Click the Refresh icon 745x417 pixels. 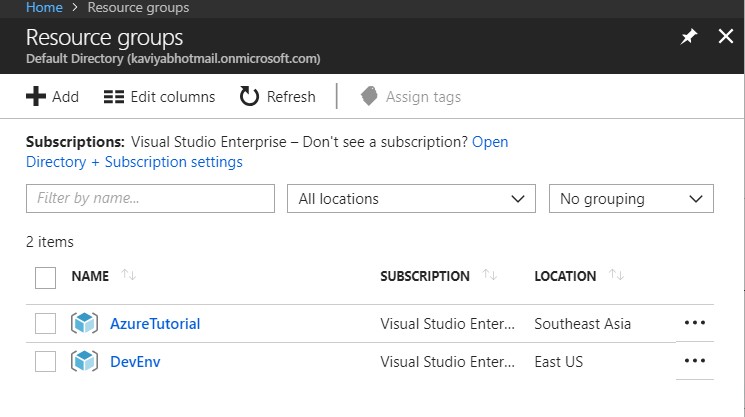tap(249, 96)
